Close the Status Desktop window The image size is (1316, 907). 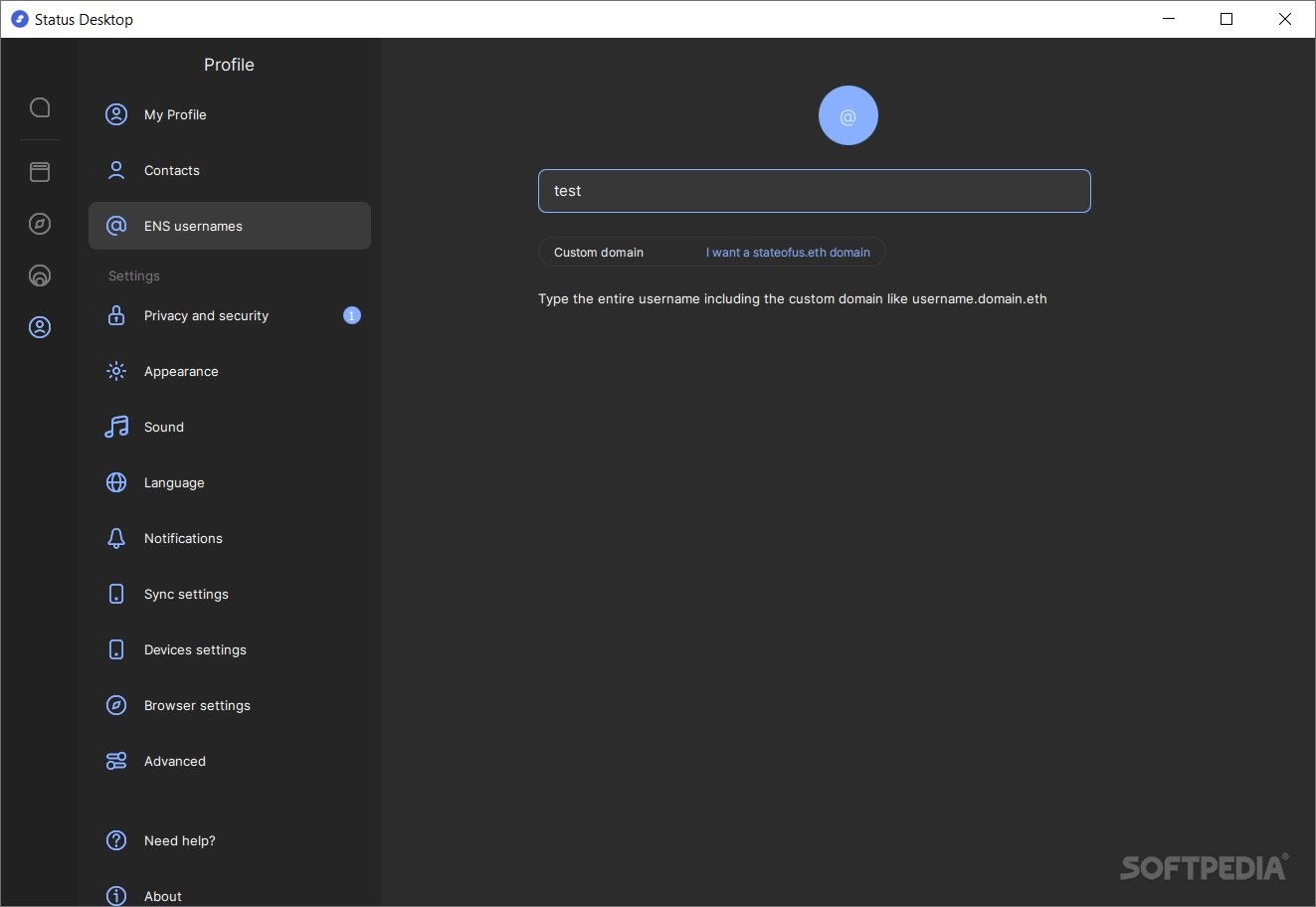point(1285,19)
